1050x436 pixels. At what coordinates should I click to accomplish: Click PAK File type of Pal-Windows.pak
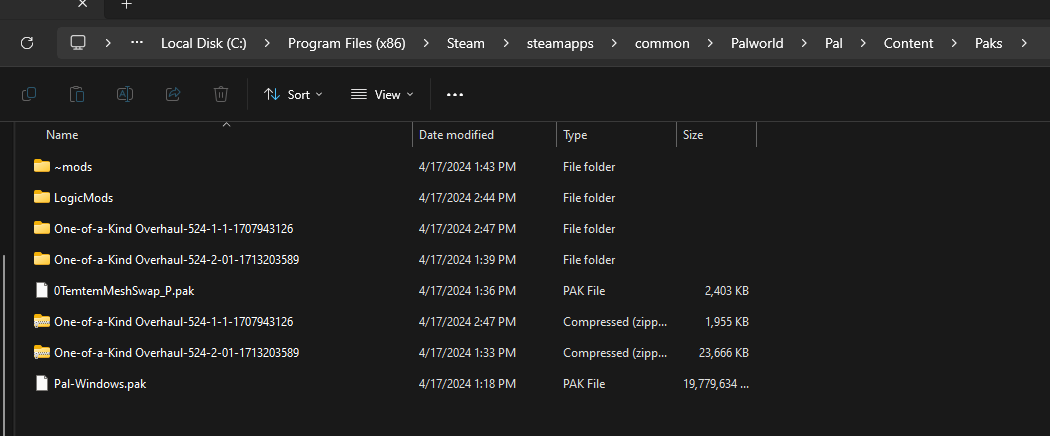[x=584, y=384]
